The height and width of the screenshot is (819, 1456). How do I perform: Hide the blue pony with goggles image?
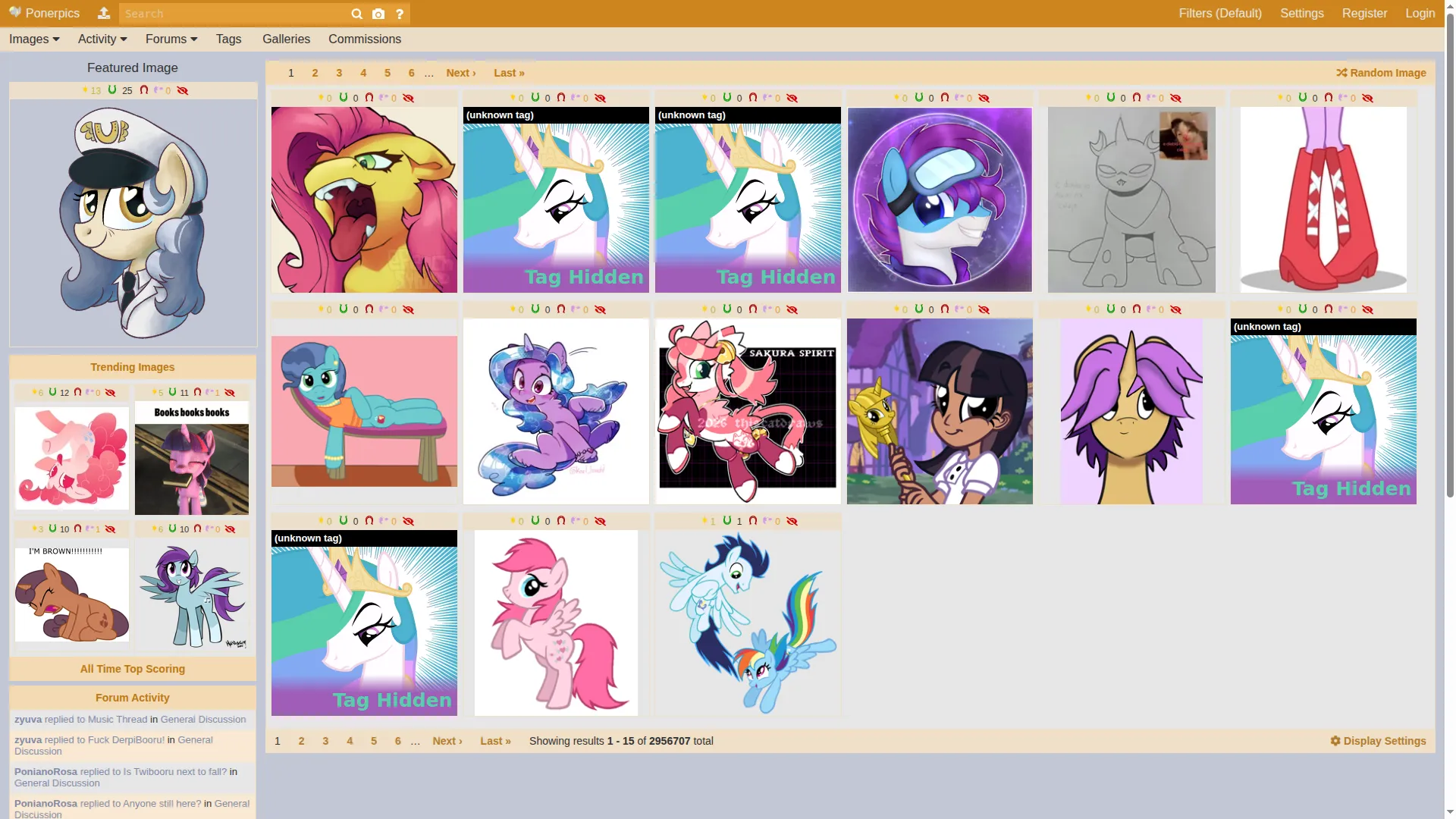(984, 98)
